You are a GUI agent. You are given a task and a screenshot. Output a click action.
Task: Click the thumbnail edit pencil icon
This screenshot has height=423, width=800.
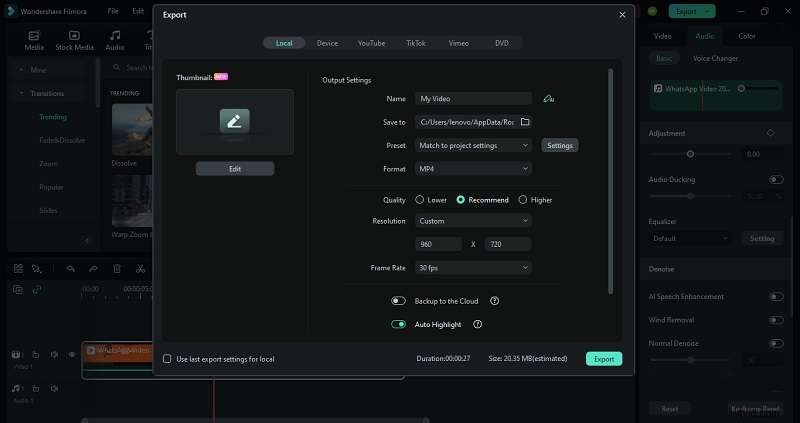click(235, 121)
